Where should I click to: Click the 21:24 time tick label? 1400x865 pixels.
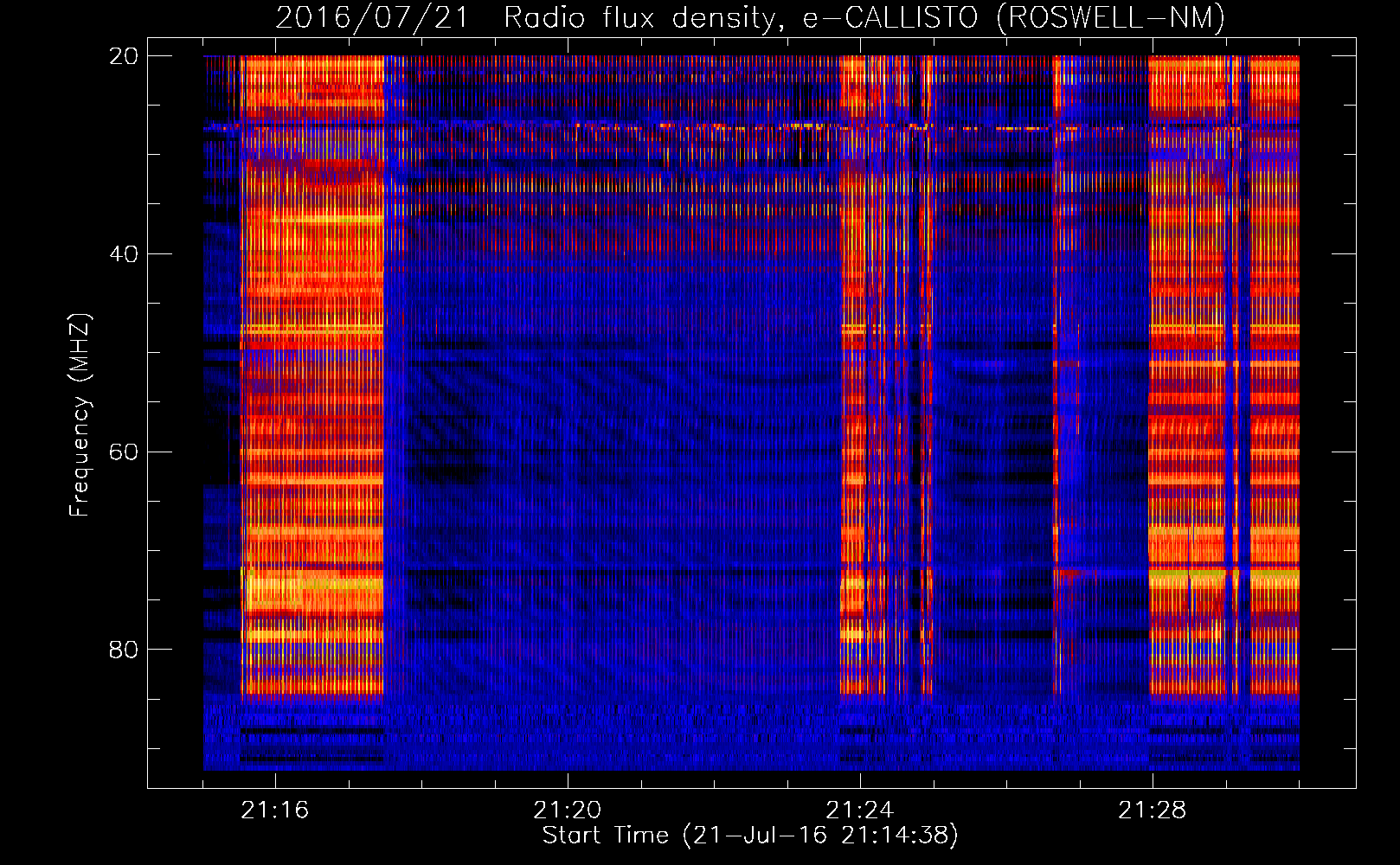(860, 811)
